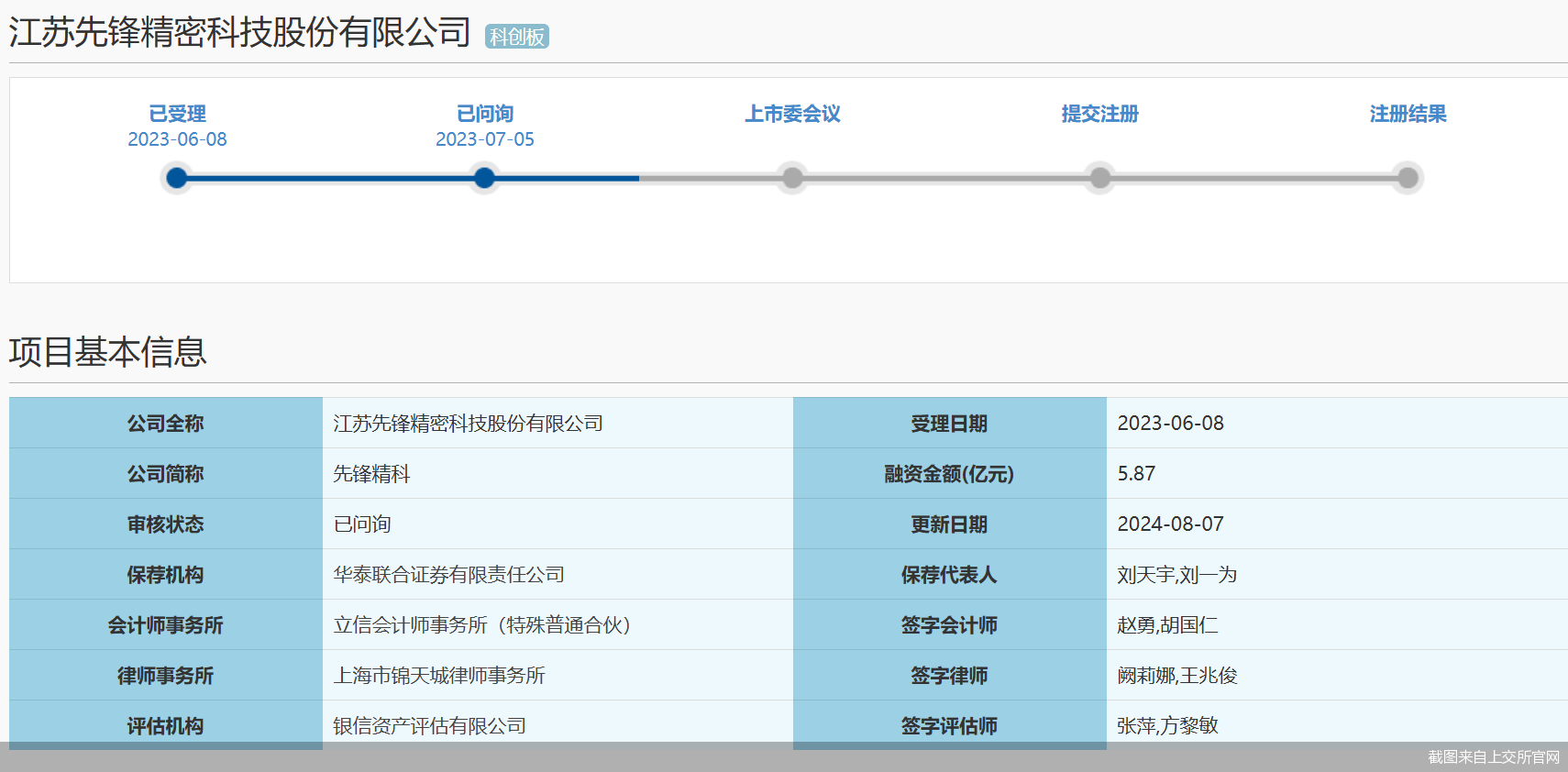Click the 受理日期 header cell
Screen dimensions: 1568x772
point(950,423)
